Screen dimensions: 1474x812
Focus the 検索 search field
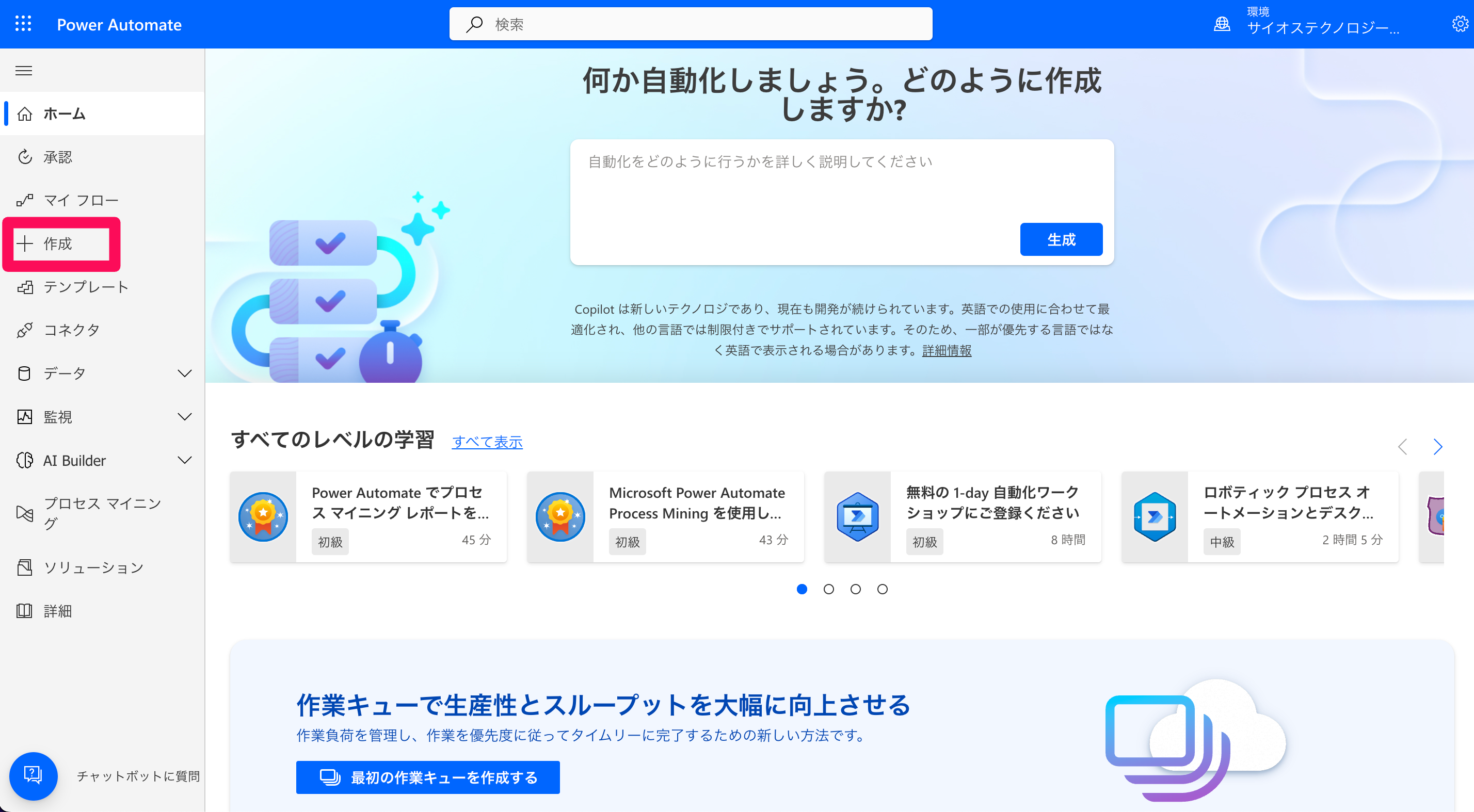click(691, 24)
